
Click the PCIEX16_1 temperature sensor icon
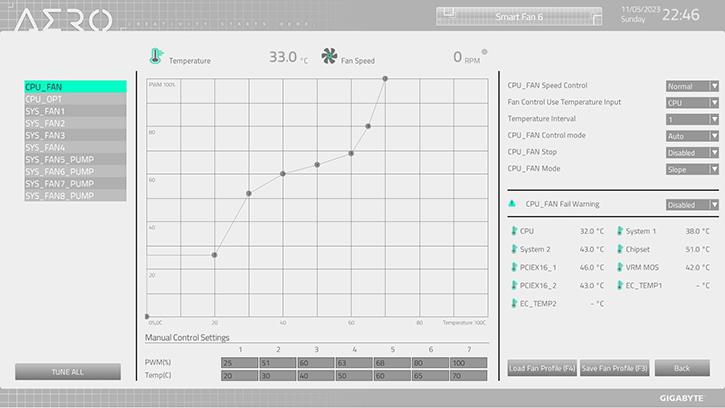click(x=514, y=267)
